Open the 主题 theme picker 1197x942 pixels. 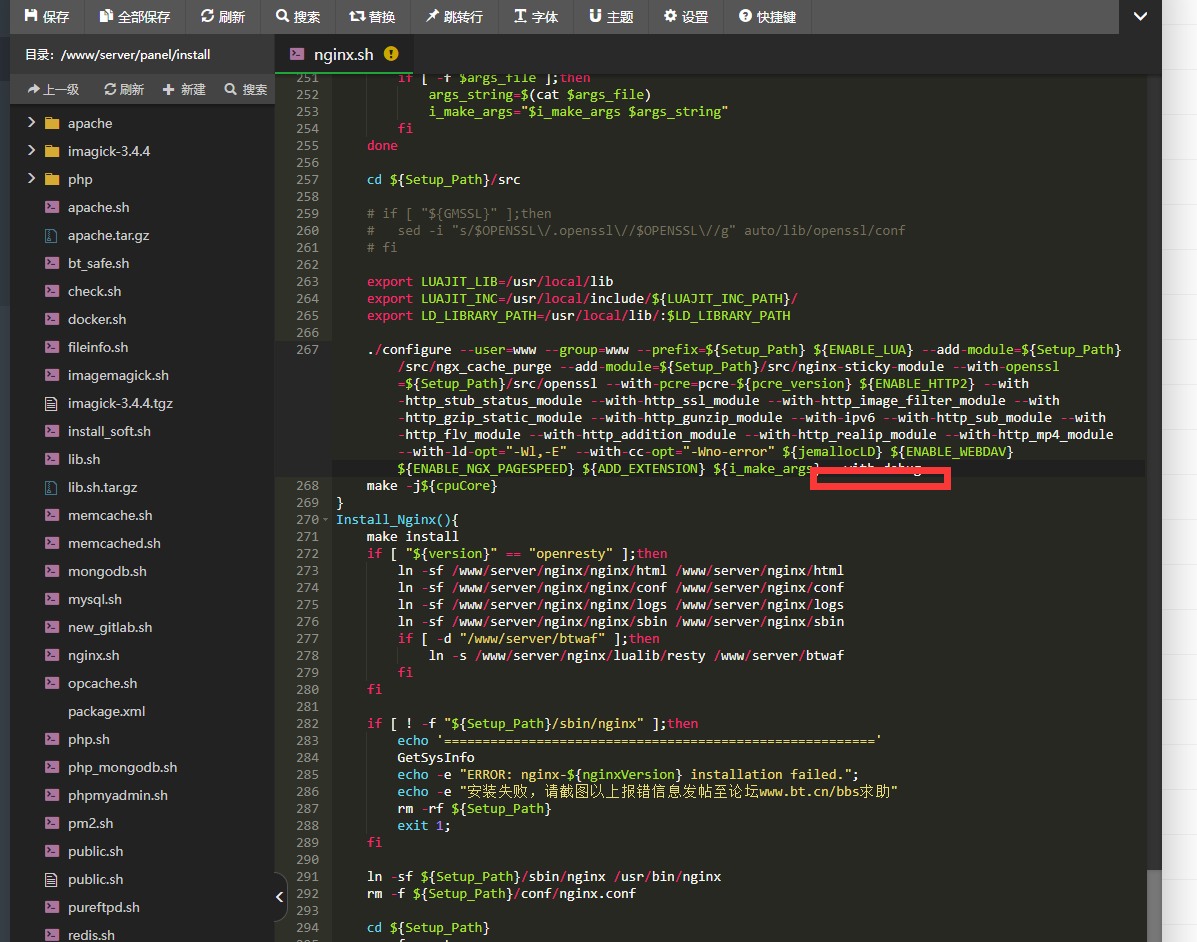click(611, 16)
